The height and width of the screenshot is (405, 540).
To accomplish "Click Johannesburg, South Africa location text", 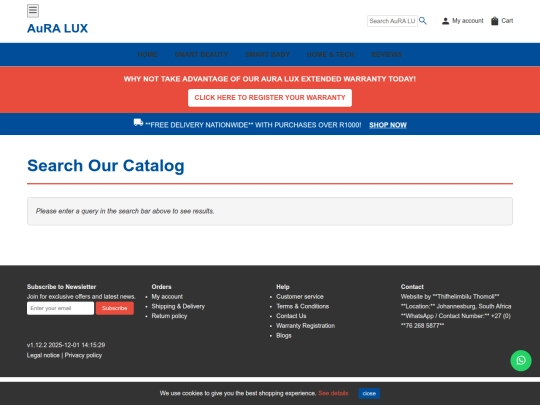I will 474,306.
